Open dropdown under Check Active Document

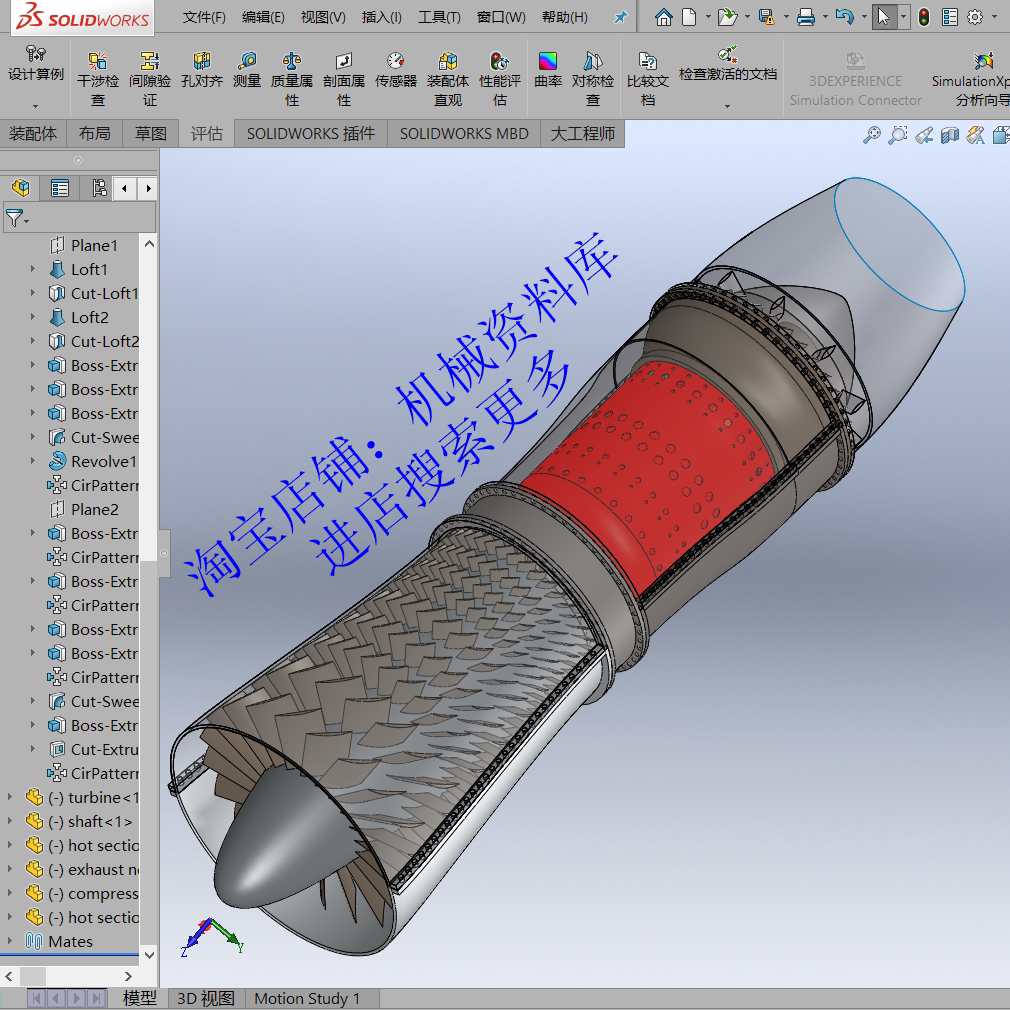coord(727,106)
